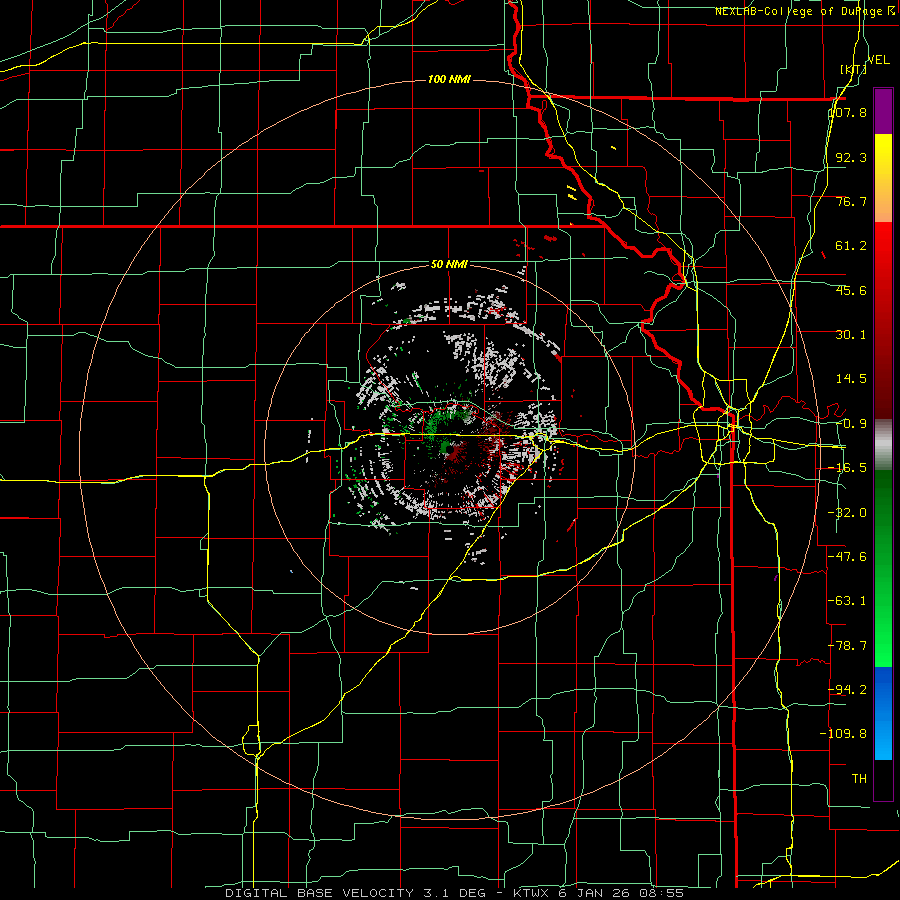Click the 92.3 velocity scale value
The width and height of the screenshot is (900, 900).
point(851,157)
